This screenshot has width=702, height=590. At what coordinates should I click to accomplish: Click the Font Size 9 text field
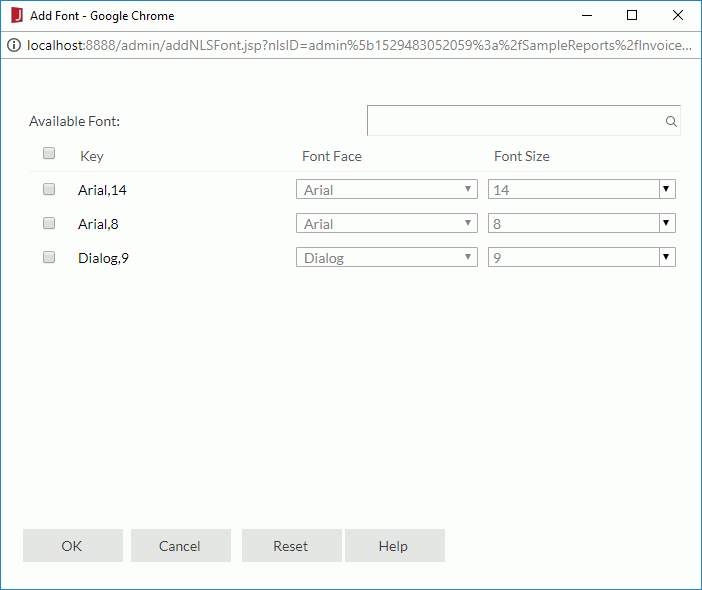[x=573, y=257]
